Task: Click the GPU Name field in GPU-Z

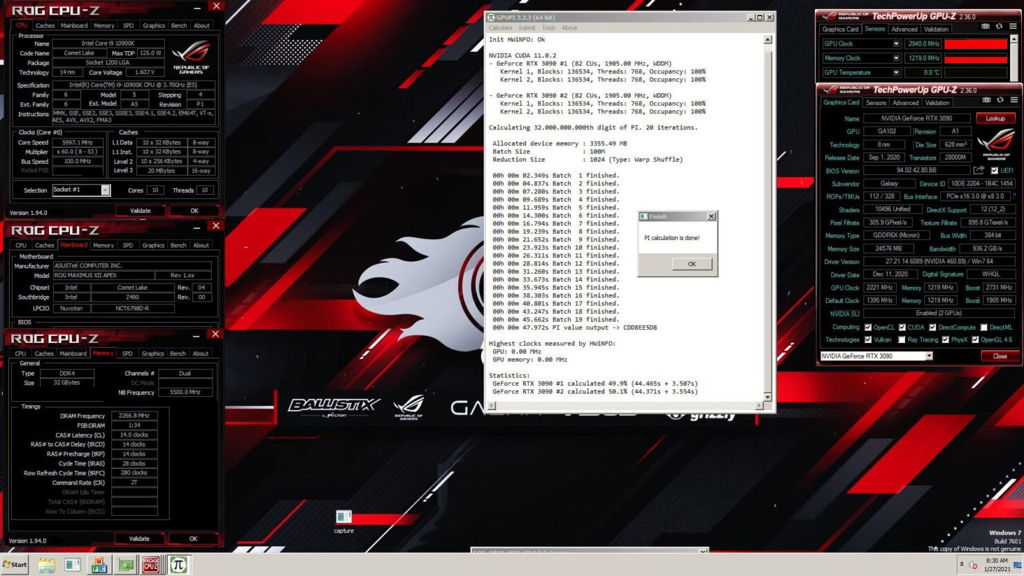Action: coord(916,118)
